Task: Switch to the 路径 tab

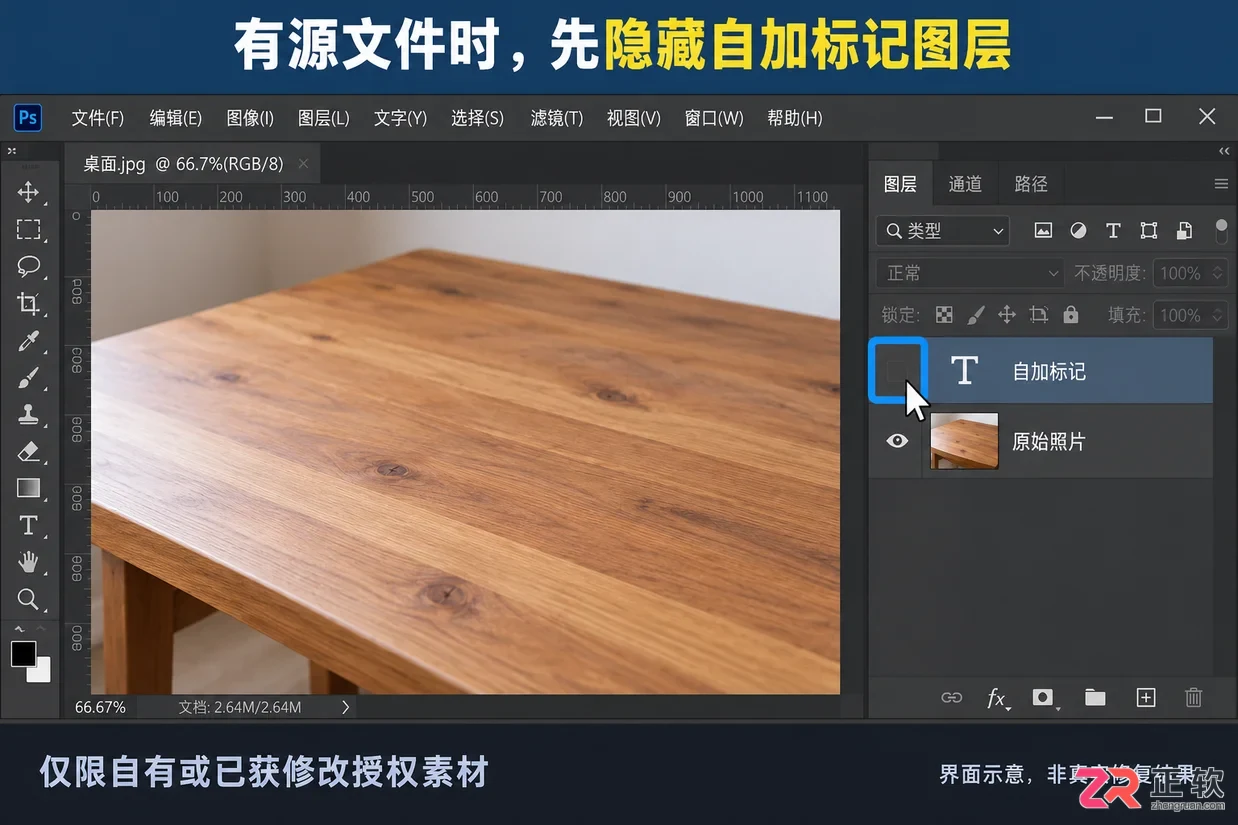Action: 1031,184
